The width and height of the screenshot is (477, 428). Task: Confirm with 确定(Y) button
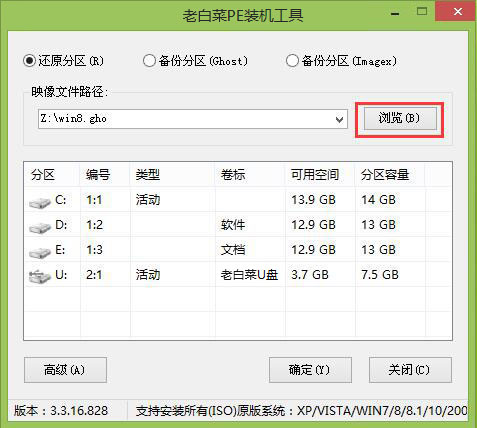[x=310, y=370]
